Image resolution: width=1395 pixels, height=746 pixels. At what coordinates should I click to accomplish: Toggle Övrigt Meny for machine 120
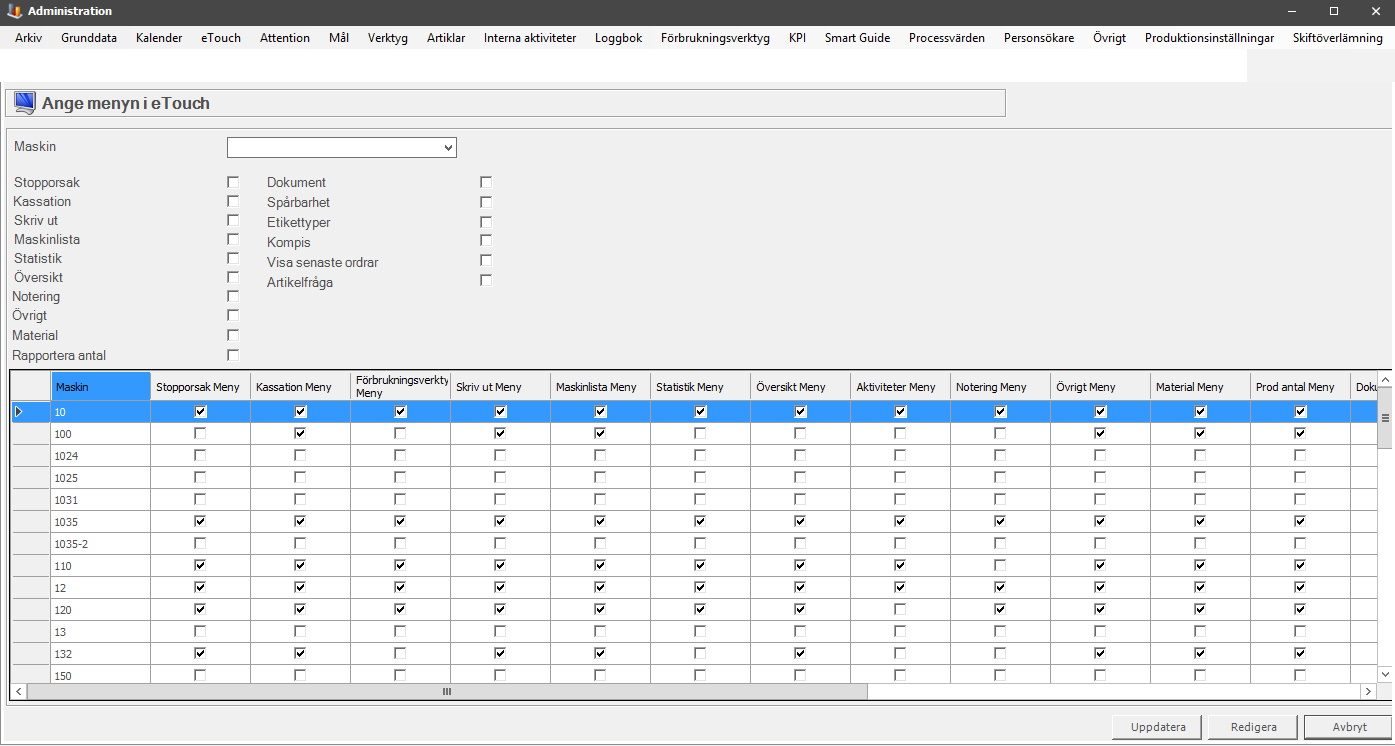[x=1100, y=609]
